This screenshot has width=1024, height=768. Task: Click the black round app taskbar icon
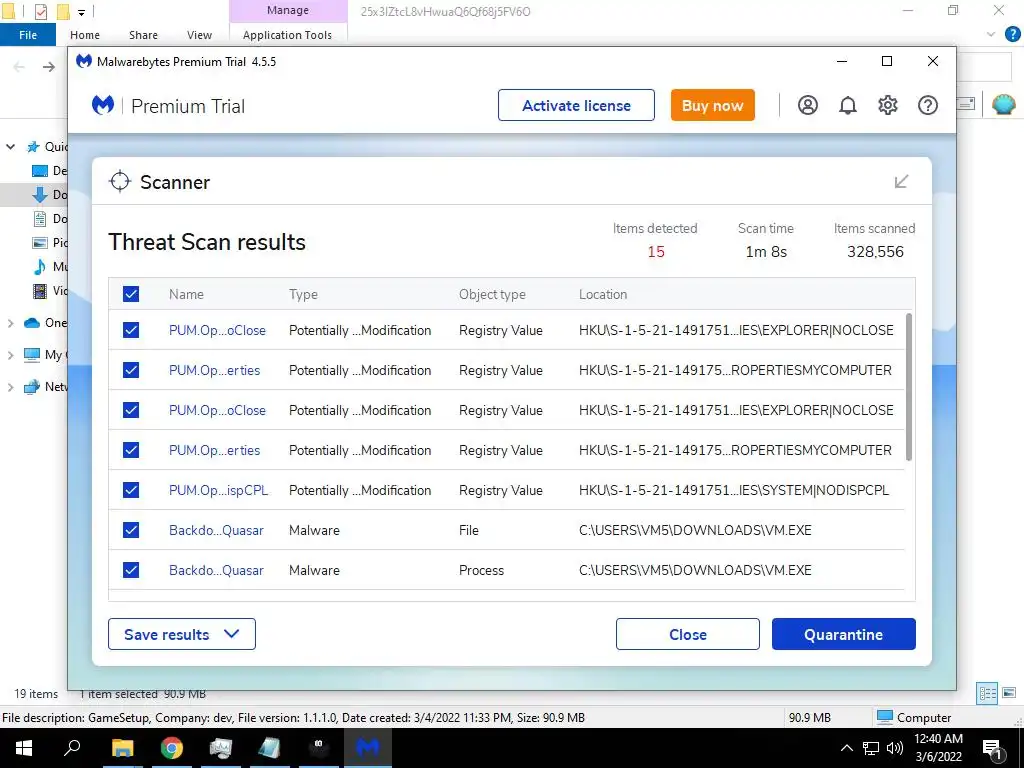tap(318, 748)
